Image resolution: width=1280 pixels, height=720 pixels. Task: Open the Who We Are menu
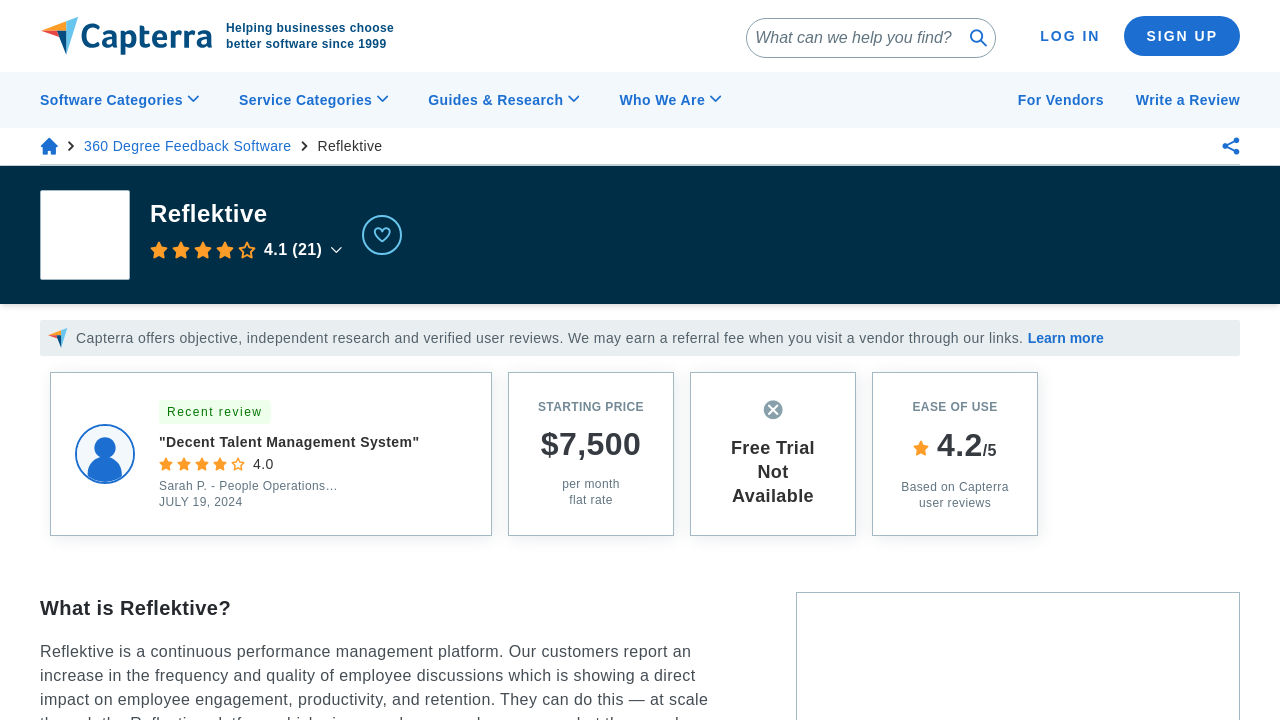[670, 100]
